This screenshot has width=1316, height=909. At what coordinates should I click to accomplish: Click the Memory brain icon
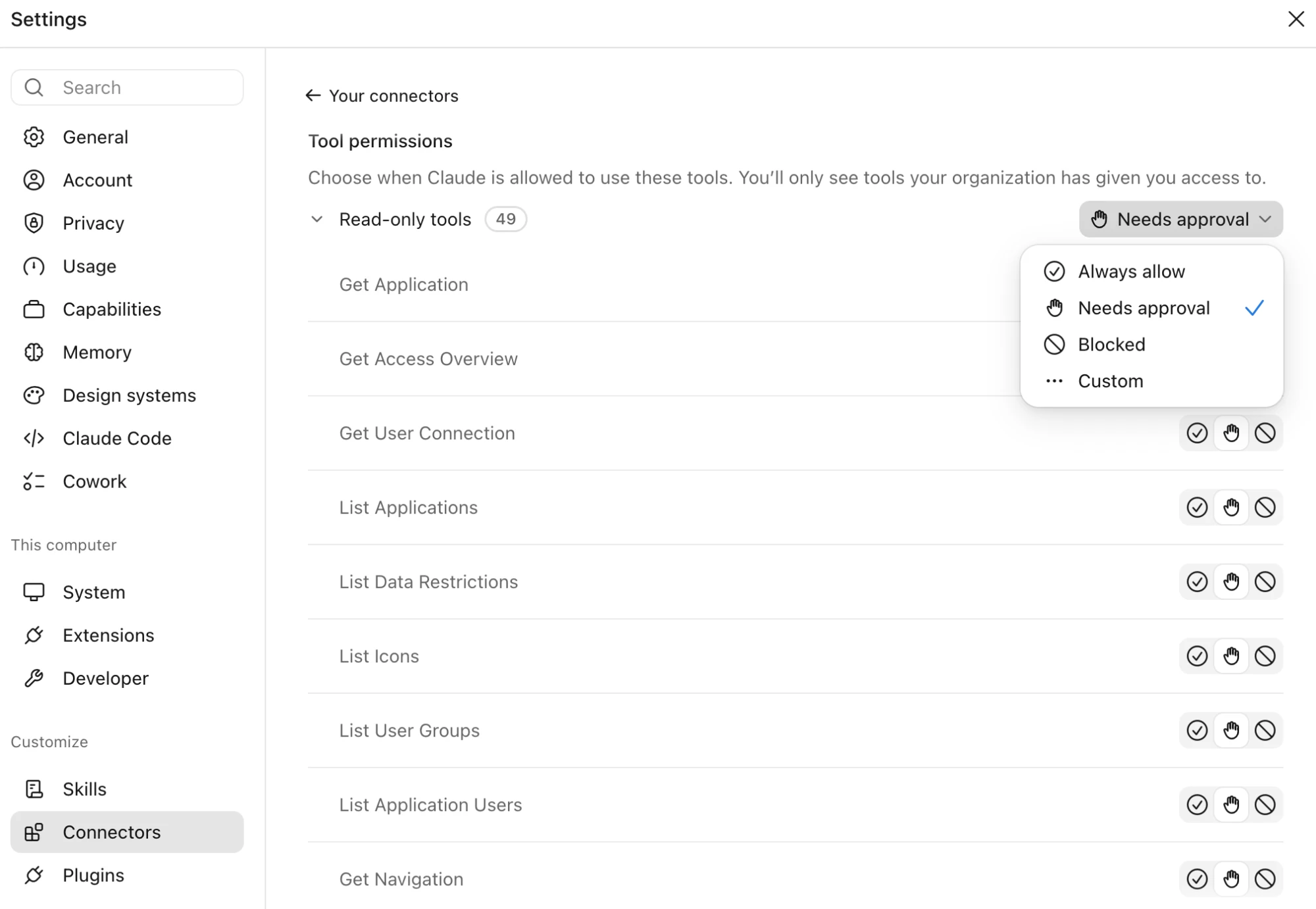pyautogui.click(x=34, y=353)
